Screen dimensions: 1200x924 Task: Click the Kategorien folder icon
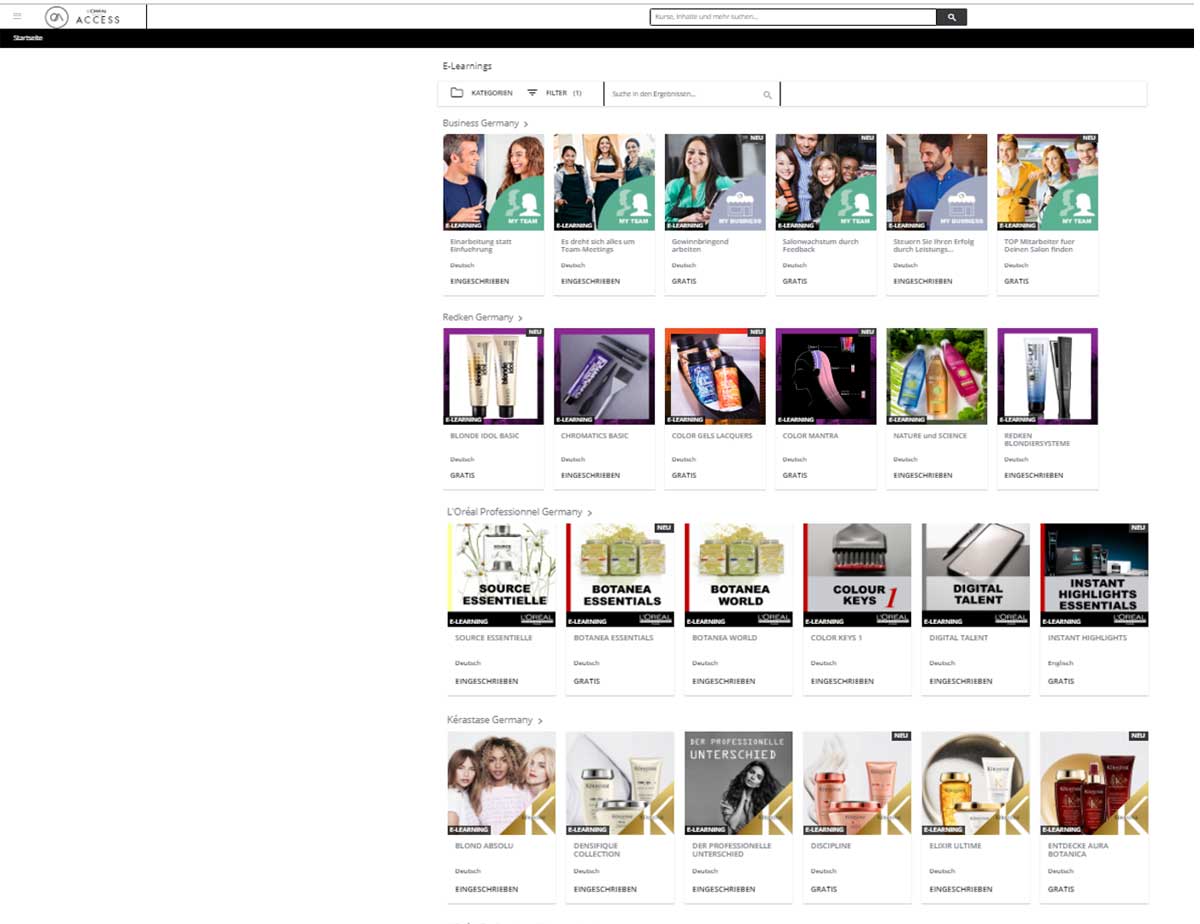click(457, 93)
